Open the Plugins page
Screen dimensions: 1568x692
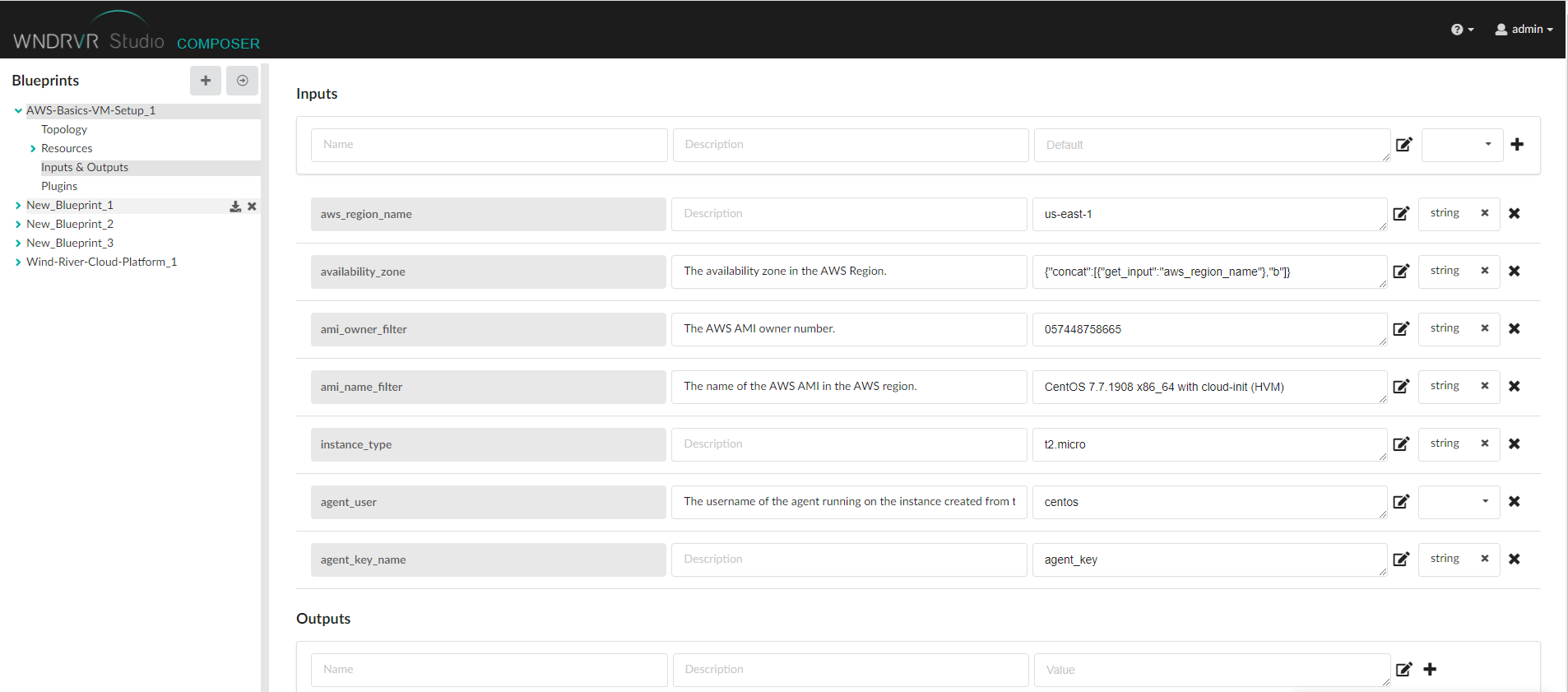[x=59, y=187]
